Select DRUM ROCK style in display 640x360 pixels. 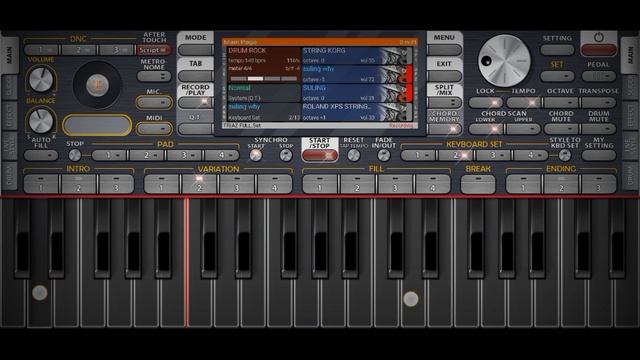point(263,65)
